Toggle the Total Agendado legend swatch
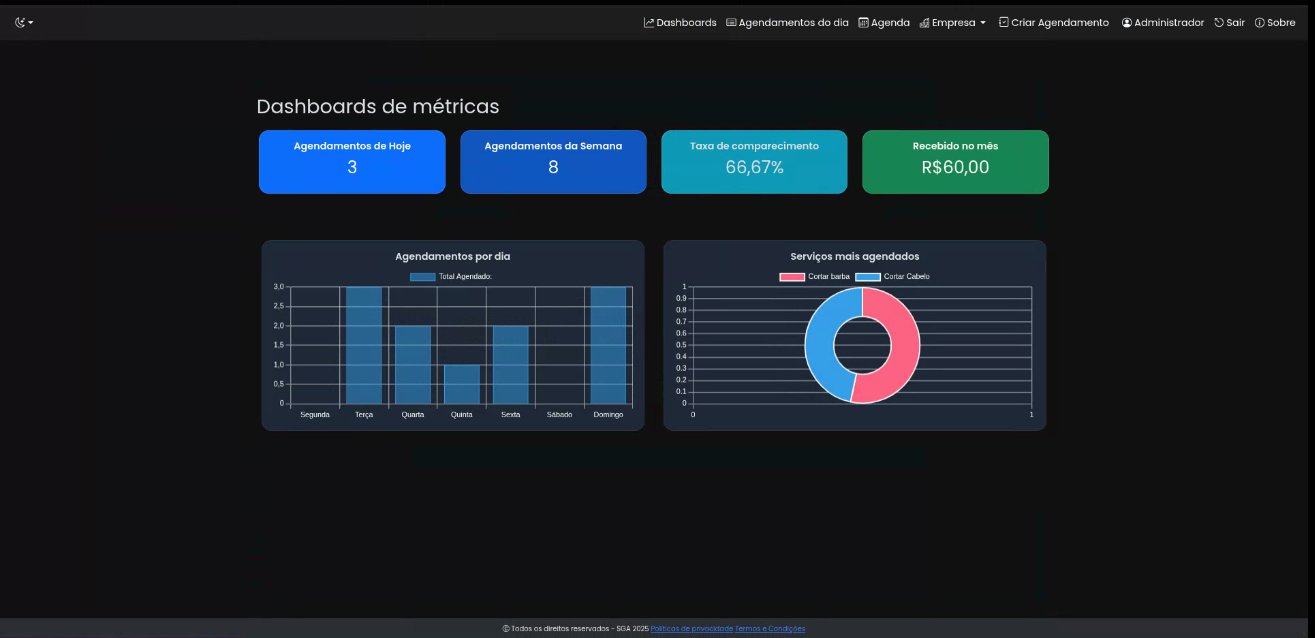Viewport: 1315px width, 638px height. (x=423, y=276)
